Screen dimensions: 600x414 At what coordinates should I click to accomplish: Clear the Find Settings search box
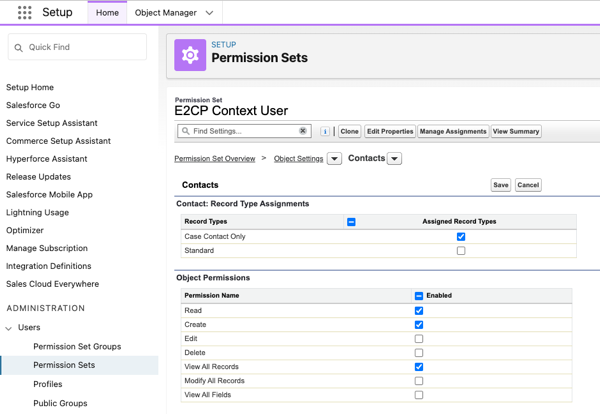point(303,131)
